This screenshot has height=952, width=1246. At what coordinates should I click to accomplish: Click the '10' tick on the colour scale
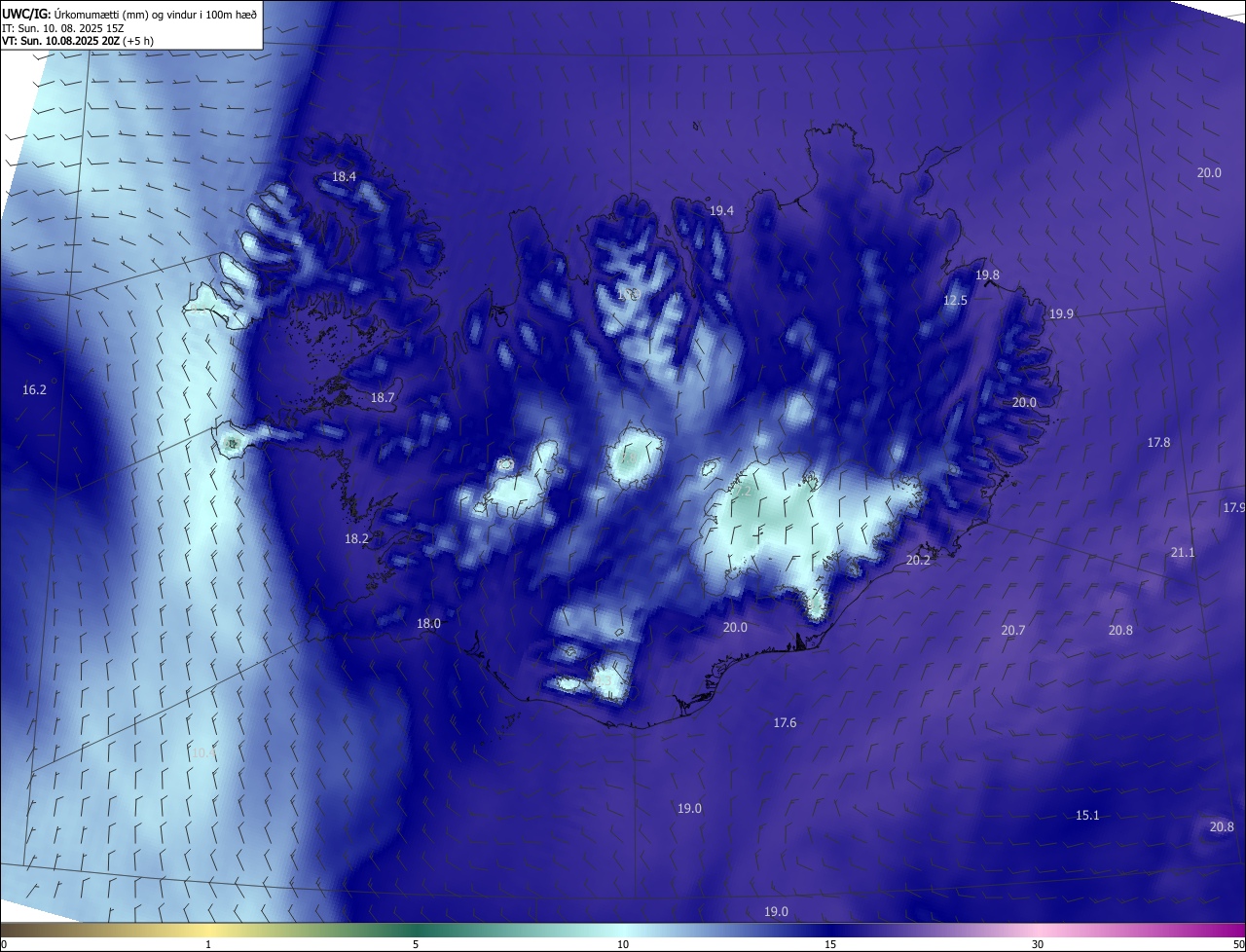pos(623,944)
